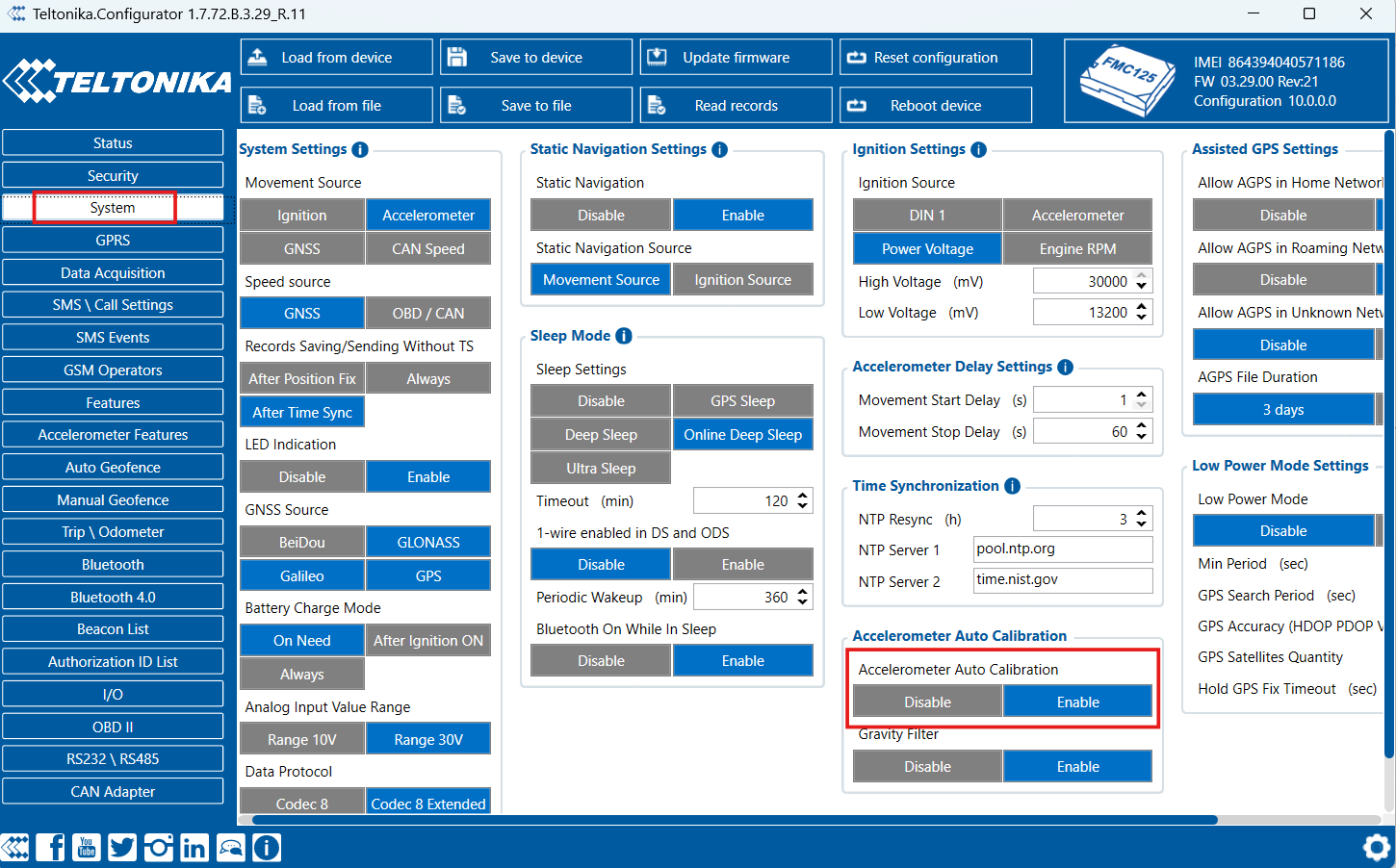Increase High Voltage value with up arrow

1142,276
